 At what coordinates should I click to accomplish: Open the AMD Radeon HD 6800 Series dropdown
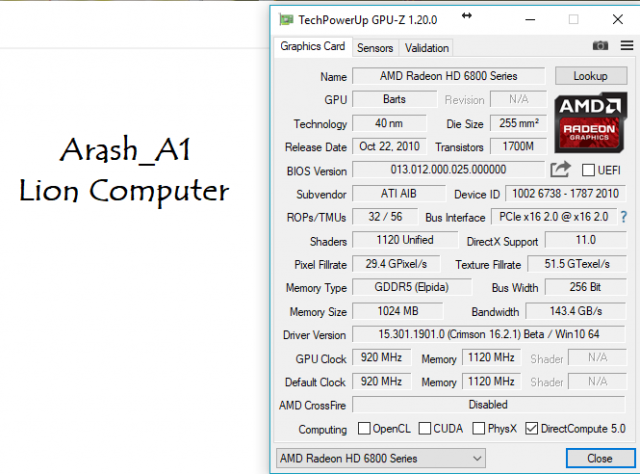click(x=380, y=458)
